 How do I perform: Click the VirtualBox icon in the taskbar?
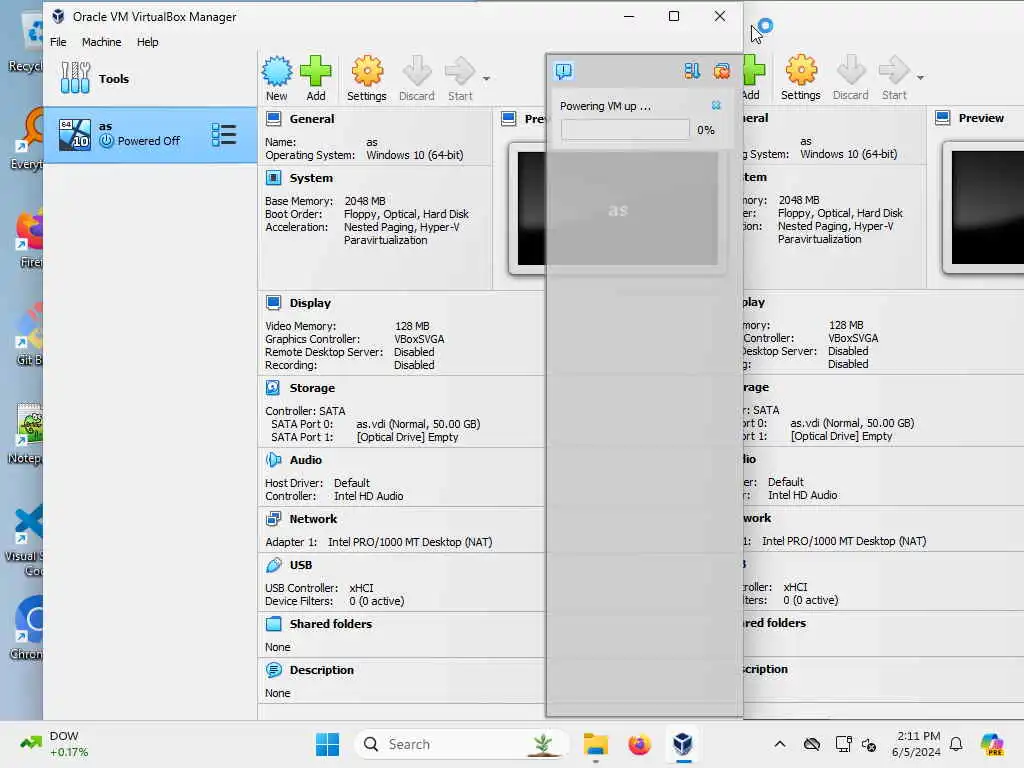coord(683,744)
